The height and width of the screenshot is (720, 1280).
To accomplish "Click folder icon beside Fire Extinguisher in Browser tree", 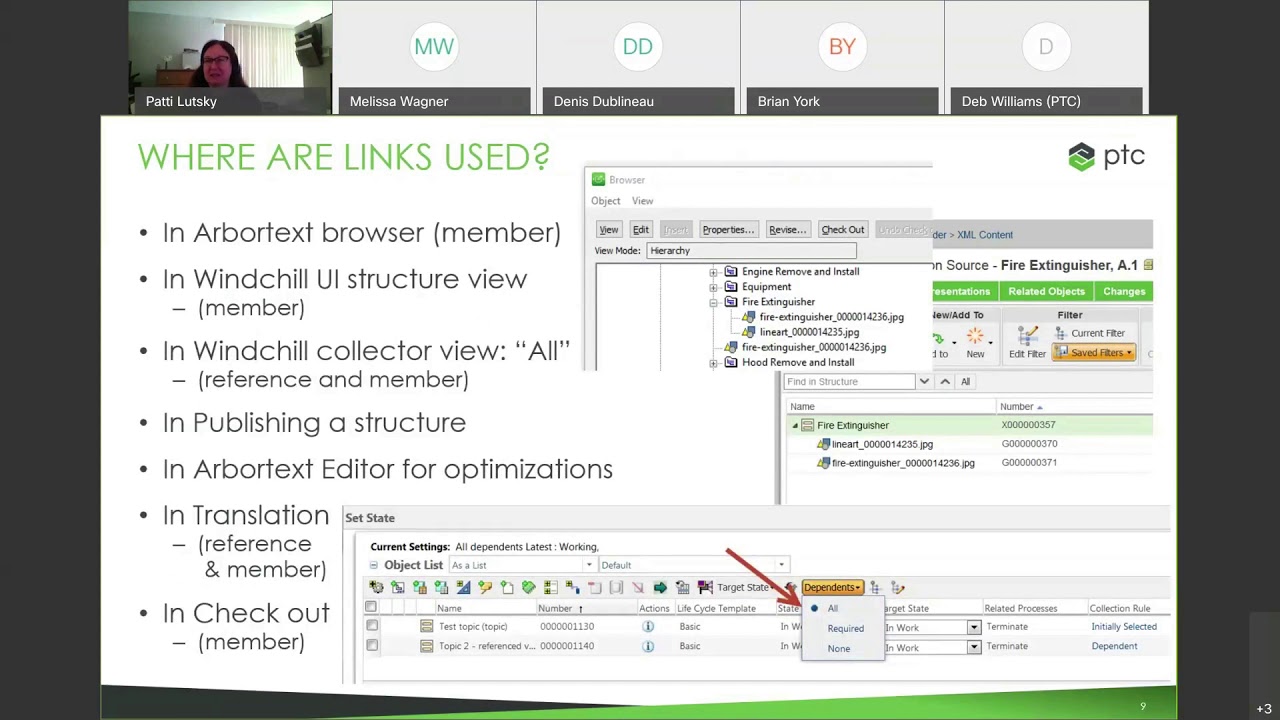I will tap(731, 302).
